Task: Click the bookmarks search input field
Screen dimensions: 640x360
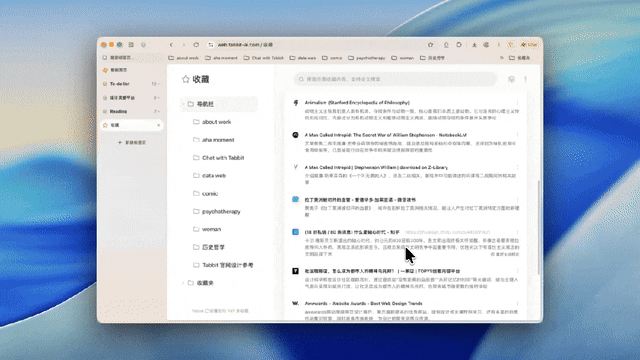Action: (395, 79)
